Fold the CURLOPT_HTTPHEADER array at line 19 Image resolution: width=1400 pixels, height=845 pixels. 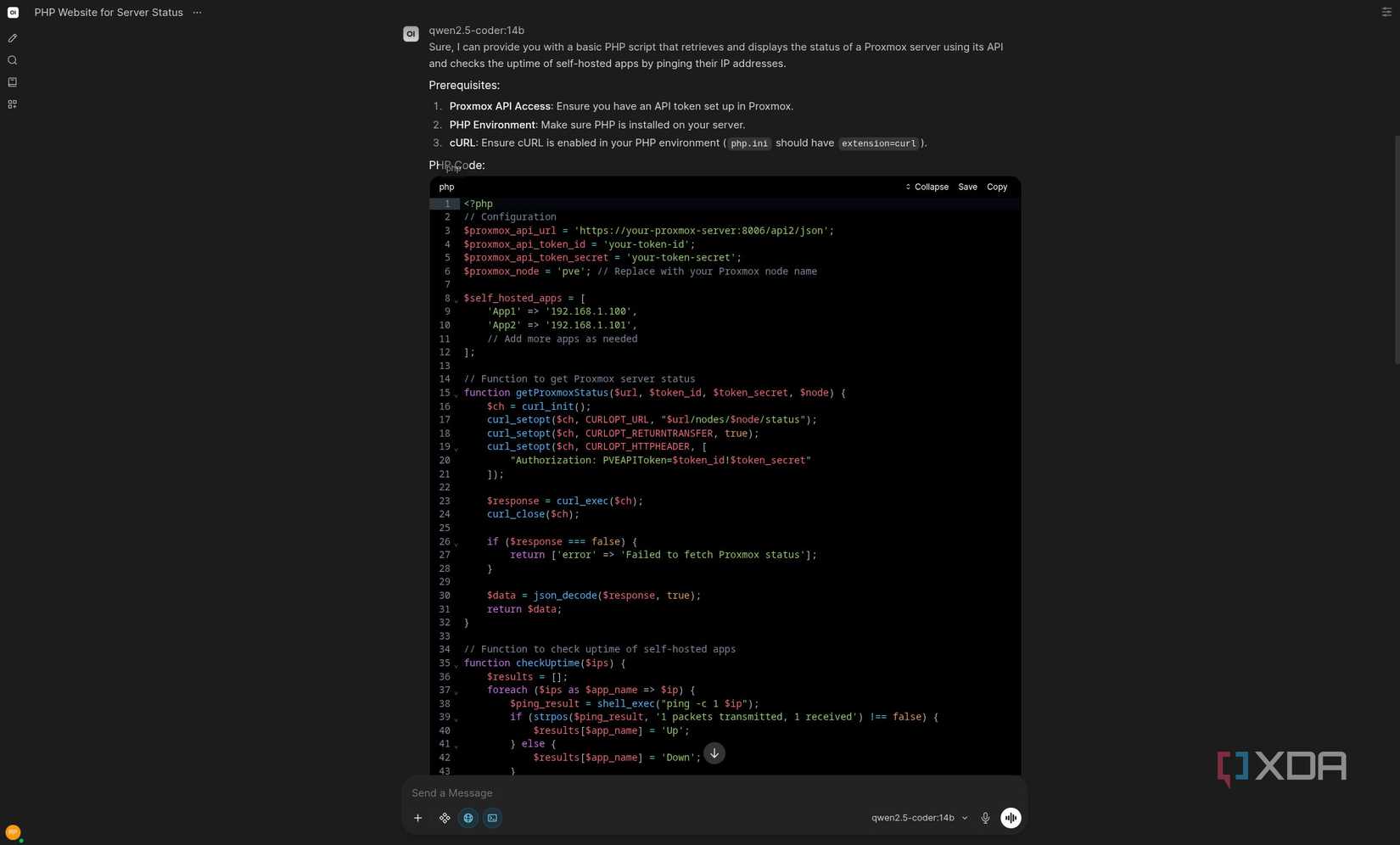pyautogui.click(x=456, y=448)
